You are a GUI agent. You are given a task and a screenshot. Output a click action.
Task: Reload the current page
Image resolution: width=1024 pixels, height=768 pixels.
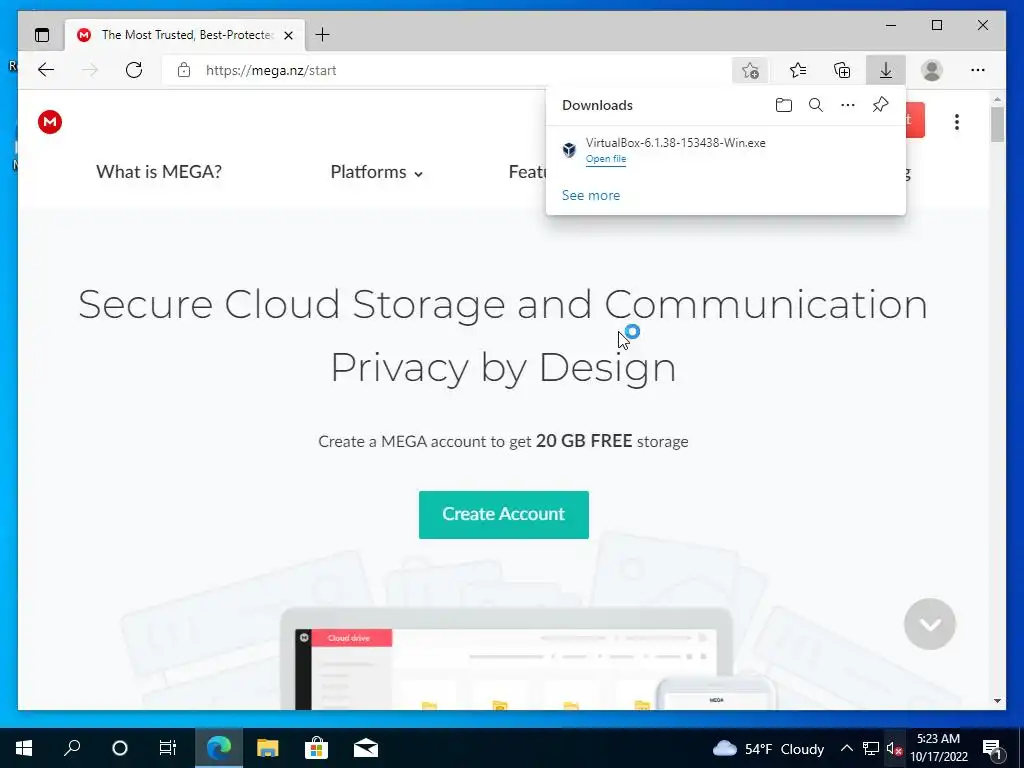pyautogui.click(x=134, y=70)
